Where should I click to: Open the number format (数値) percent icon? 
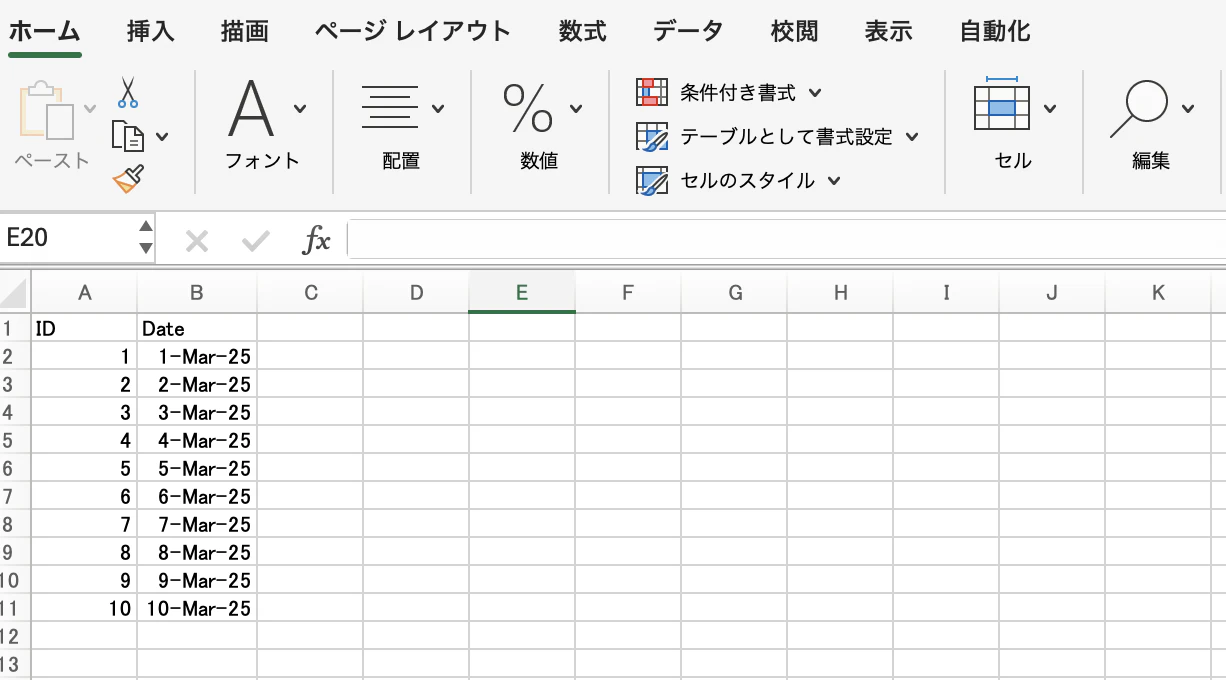coord(527,108)
